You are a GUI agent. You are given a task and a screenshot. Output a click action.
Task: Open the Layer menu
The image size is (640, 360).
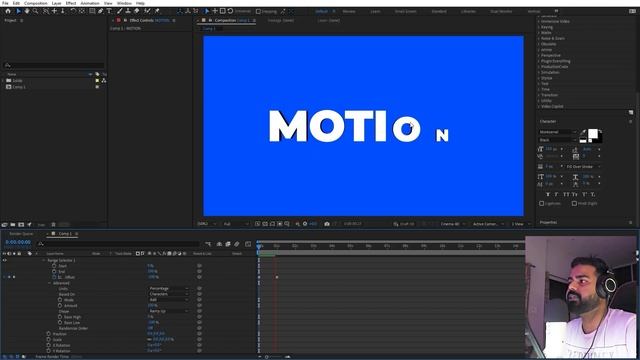tap(56, 3)
